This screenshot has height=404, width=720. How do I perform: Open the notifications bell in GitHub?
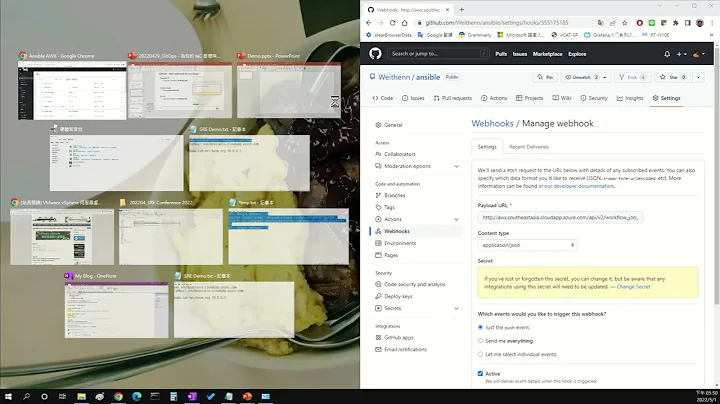click(x=667, y=54)
